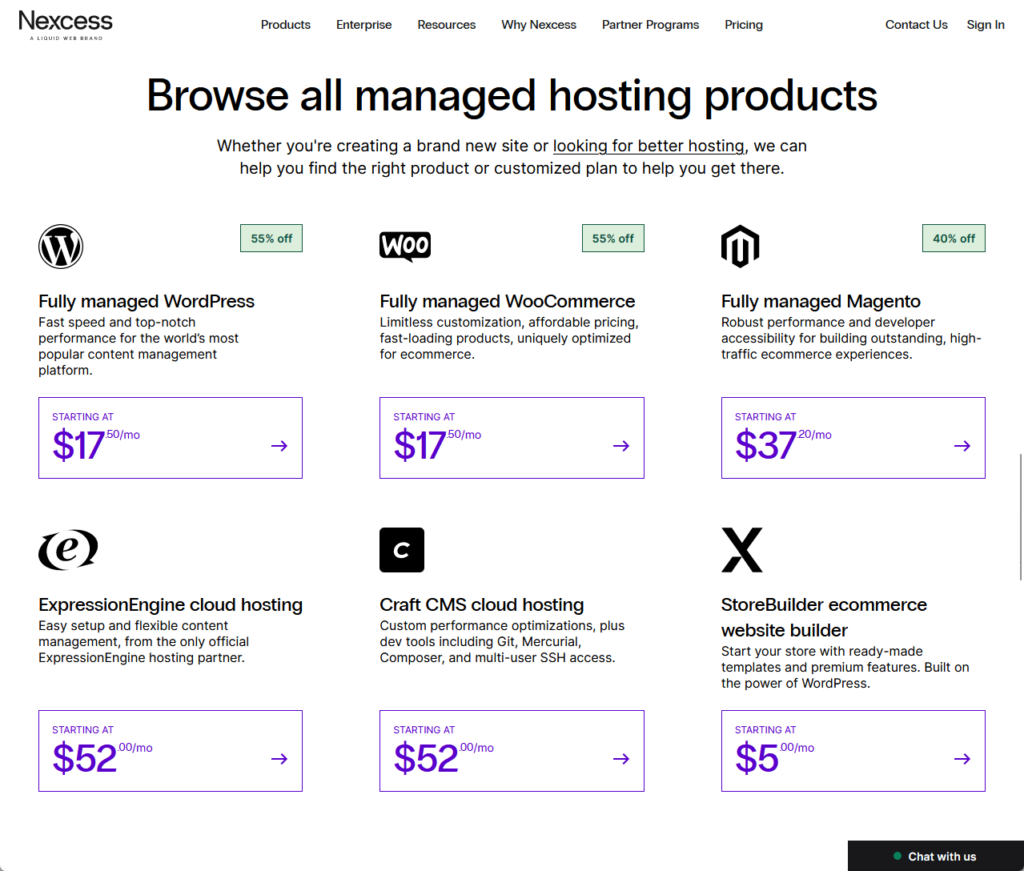Viewport: 1024px width, 871px height.
Task: Click 'Browse all managed hosting products' heading
Action: pos(512,96)
